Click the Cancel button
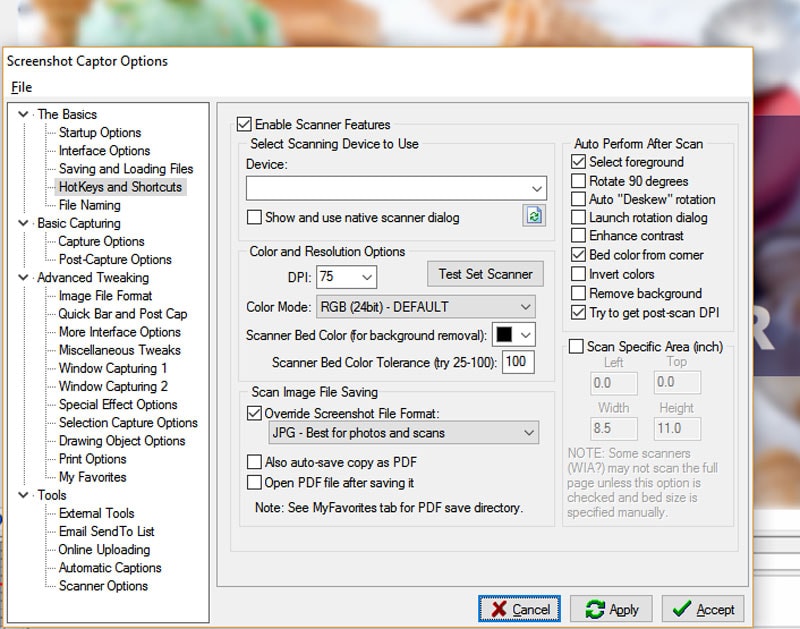This screenshot has height=629, width=800. coord(519,609)
